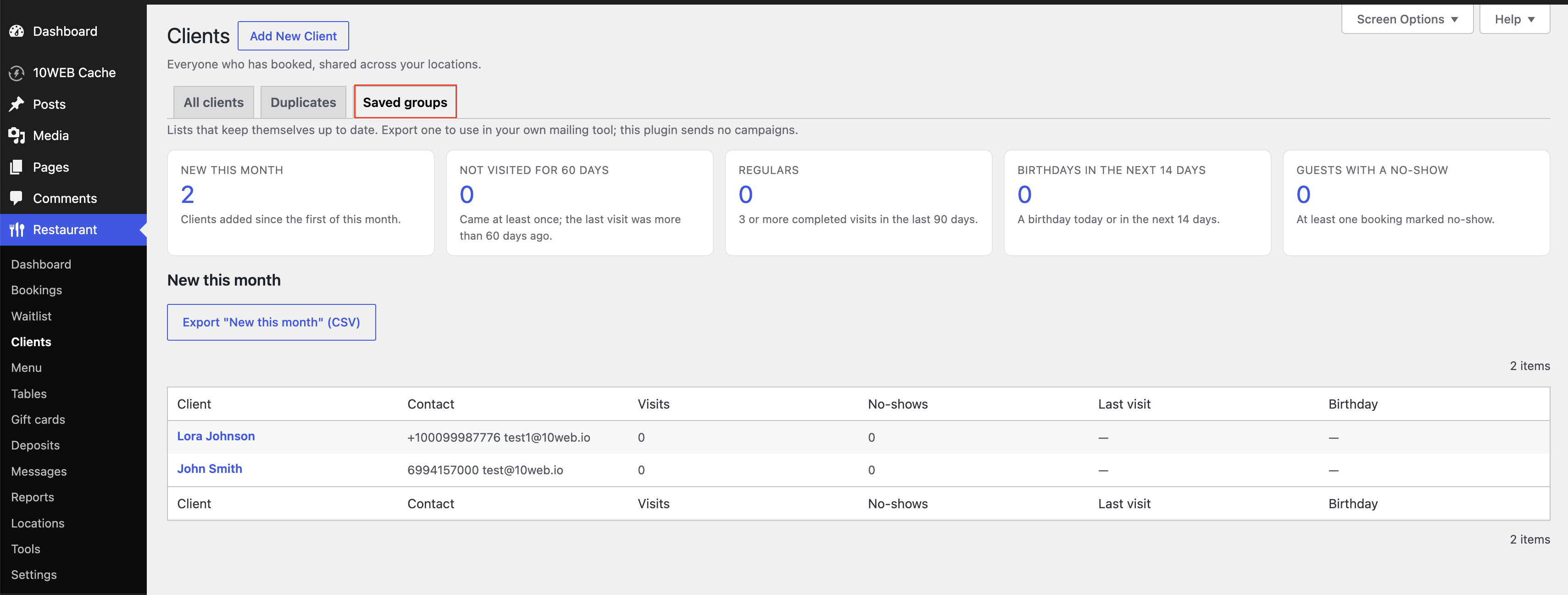Export "New this month" as CSV
The width and height of the screenshot is (1568, 595).
point(272,322)
